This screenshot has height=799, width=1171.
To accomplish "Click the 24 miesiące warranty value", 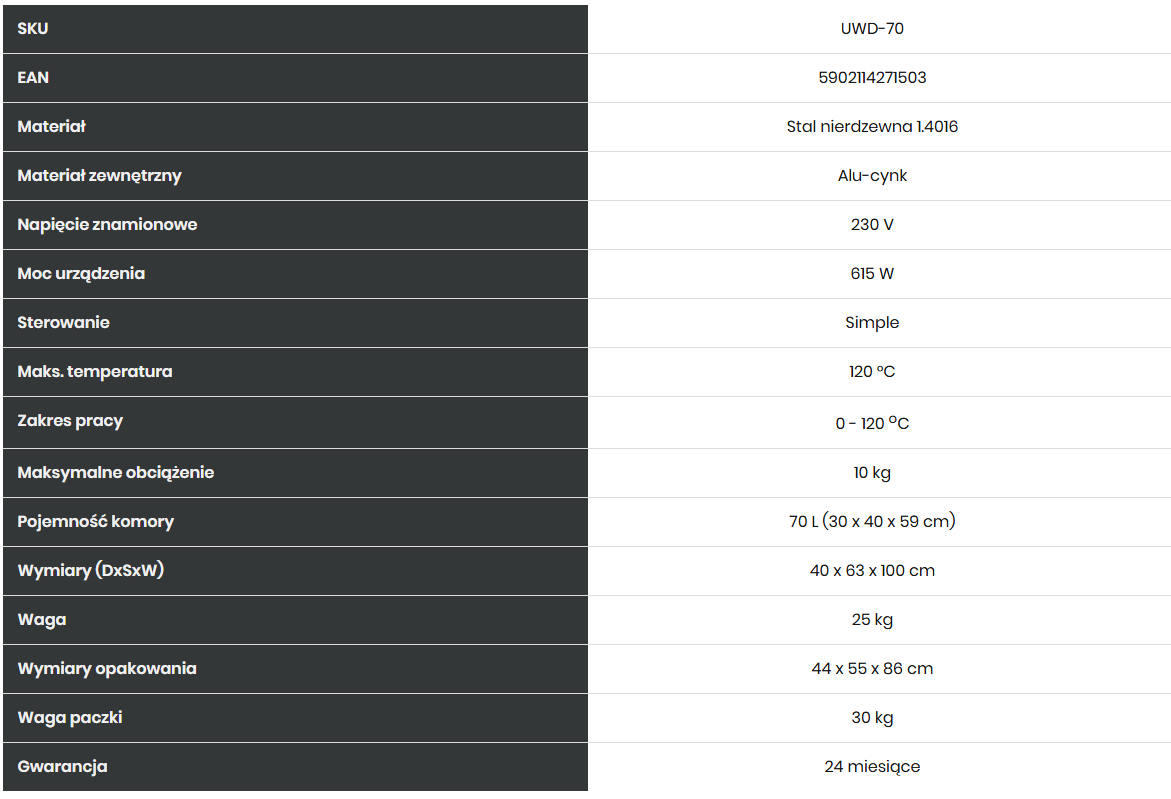I will pyautogui.click(x=872, y=767).
